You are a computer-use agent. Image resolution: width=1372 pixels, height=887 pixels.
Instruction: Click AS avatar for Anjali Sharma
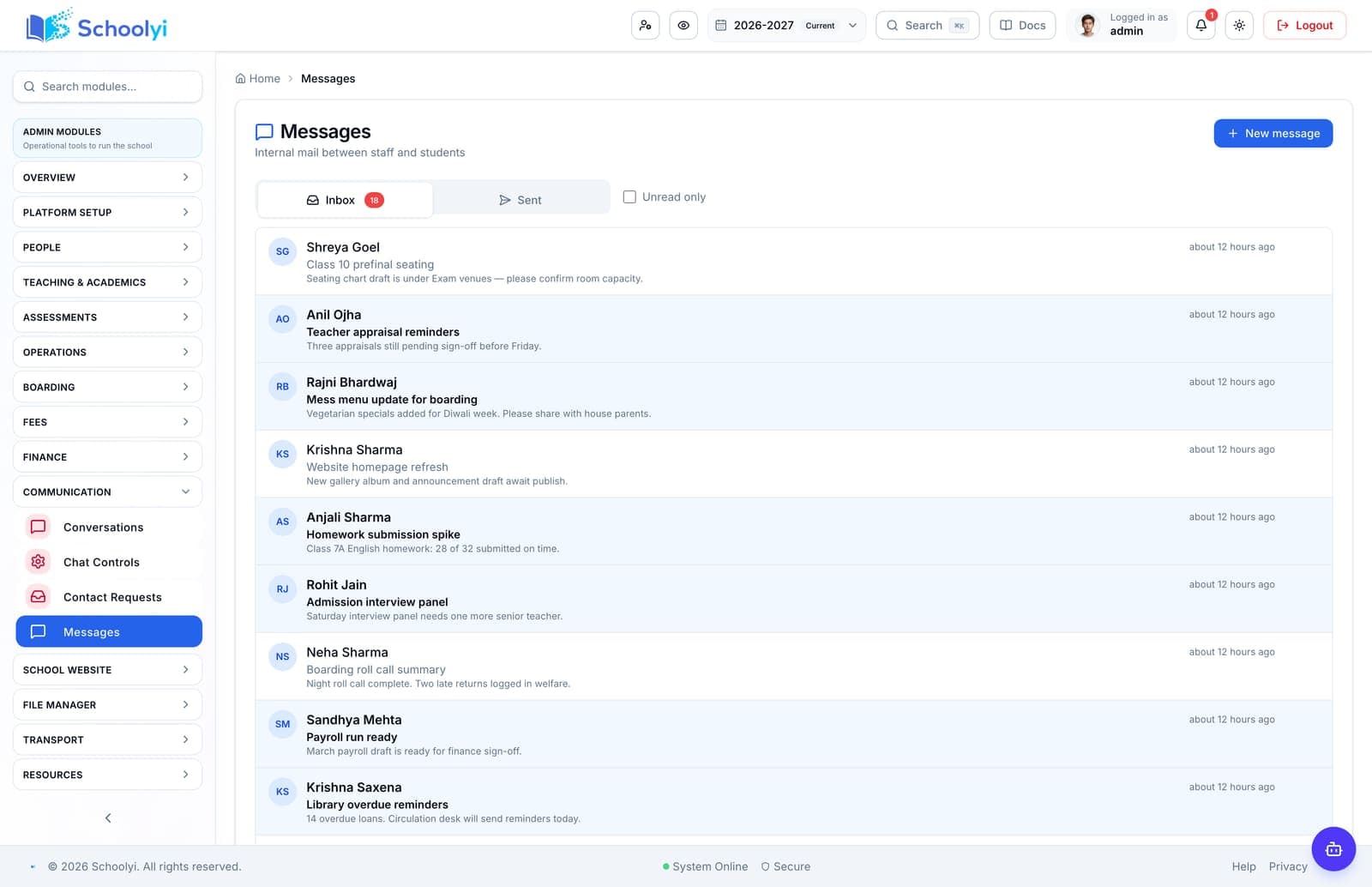[282, 522]
